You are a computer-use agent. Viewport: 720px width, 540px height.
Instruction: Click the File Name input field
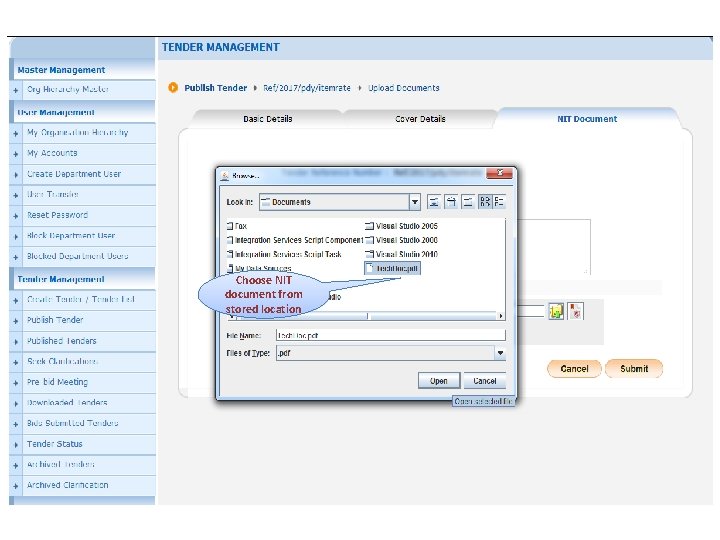391,335
